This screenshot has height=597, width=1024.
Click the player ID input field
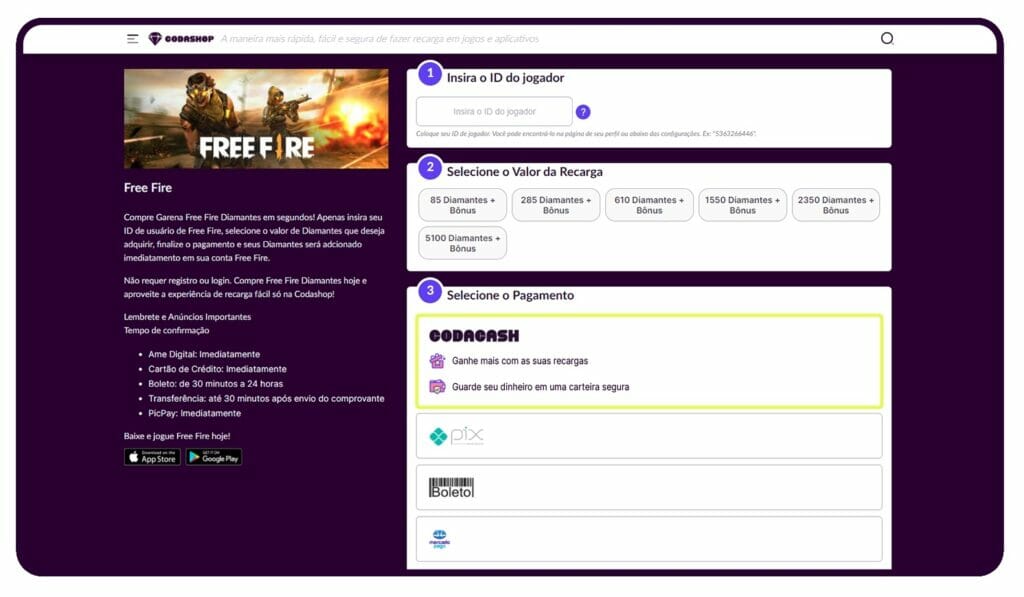tap(494, 112)
